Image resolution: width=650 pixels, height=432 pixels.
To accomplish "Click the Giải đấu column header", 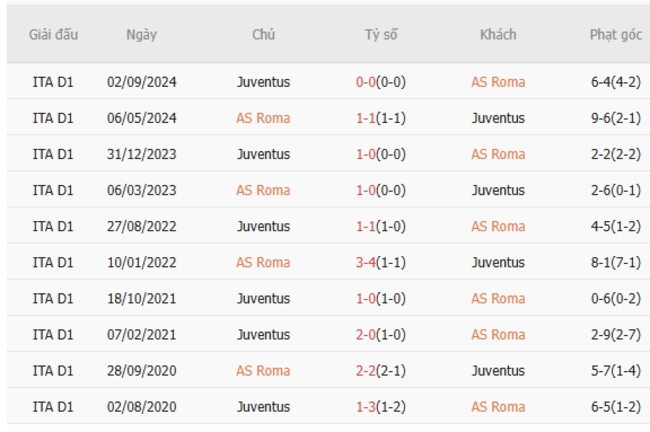I will 53,34.
